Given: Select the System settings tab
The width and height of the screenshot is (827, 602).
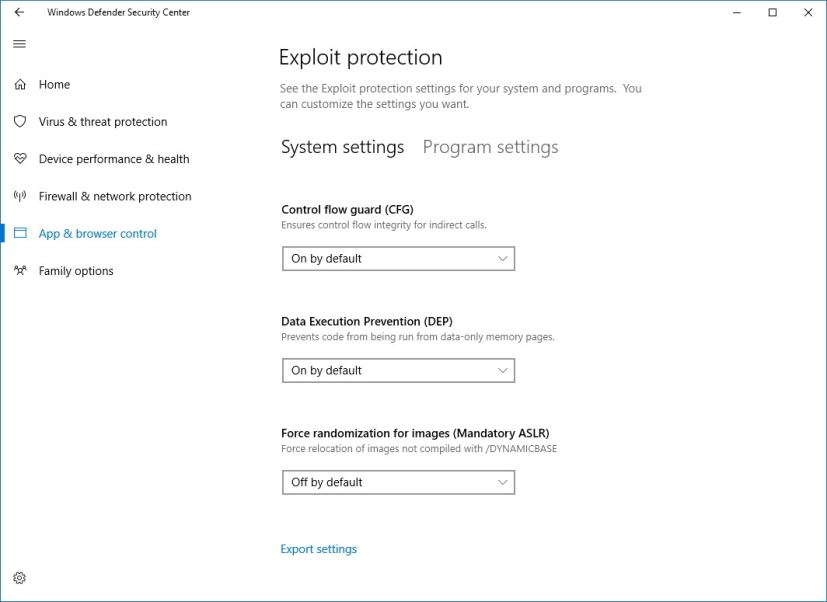Looking at the screenshot, I should [x=342, y=146].
